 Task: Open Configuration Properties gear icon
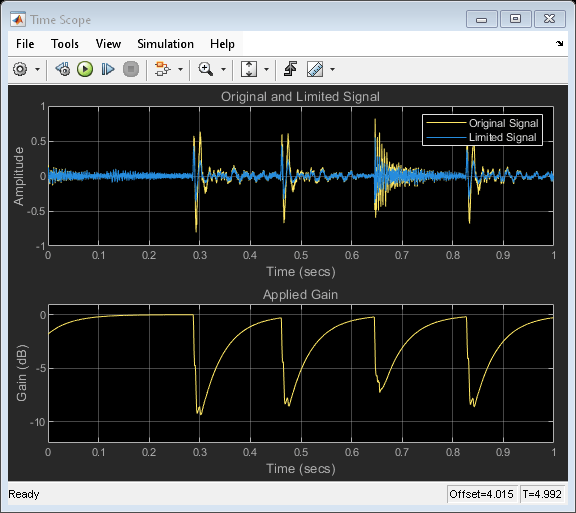[x=20, y=69]
